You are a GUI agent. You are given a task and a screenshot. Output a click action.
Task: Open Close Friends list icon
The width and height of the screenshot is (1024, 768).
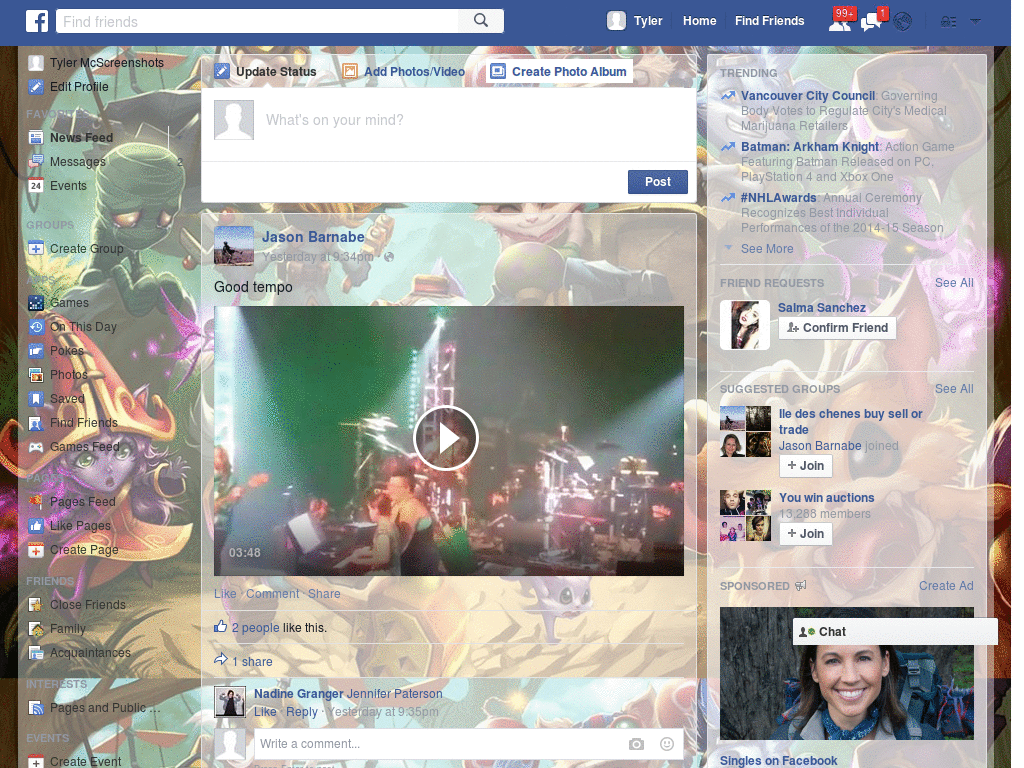click(x=36, y=605)
